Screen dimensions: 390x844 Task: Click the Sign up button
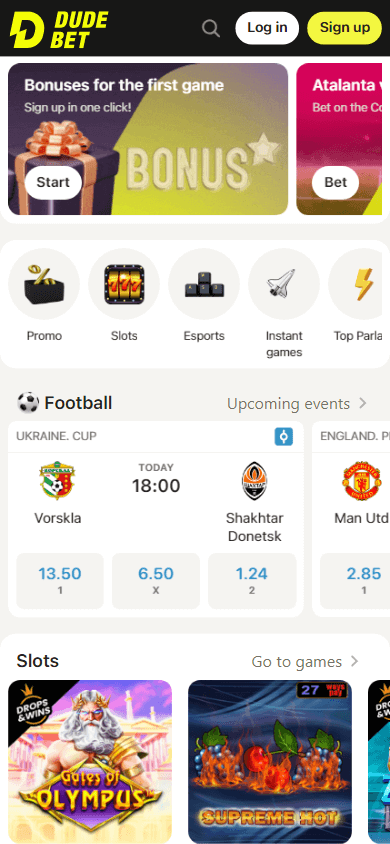(x=344, y=28)
